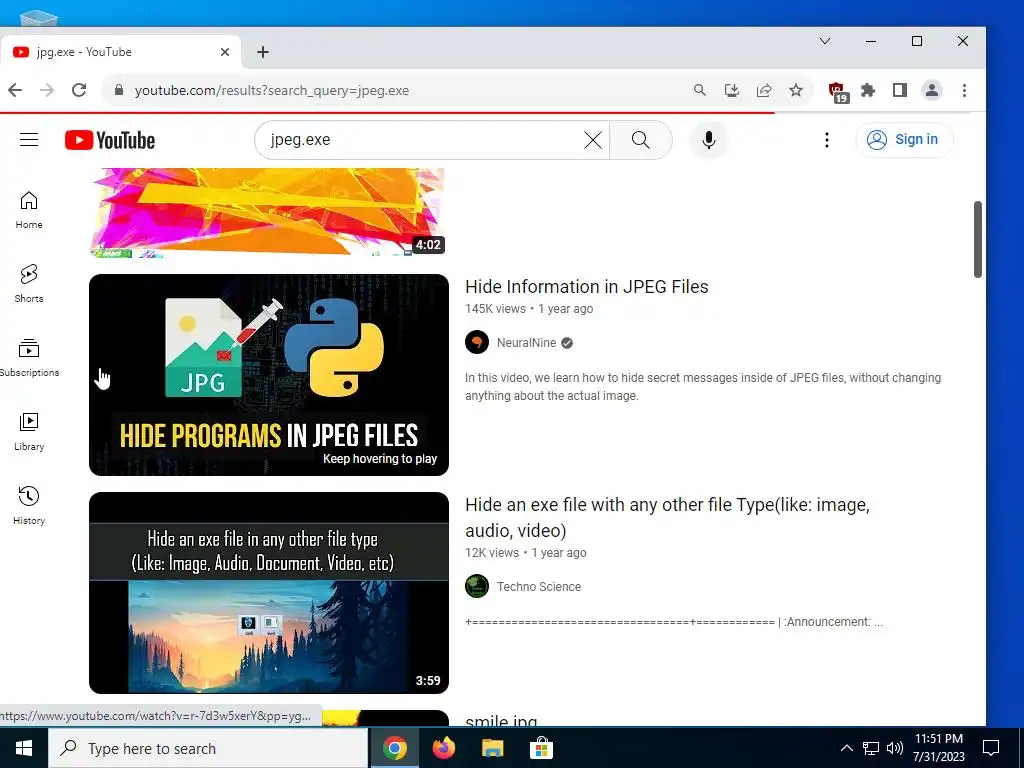The height and width of the screenshot is (768, 1024).
Task: Bookmark this page with the star
Action: pos(795,90)
